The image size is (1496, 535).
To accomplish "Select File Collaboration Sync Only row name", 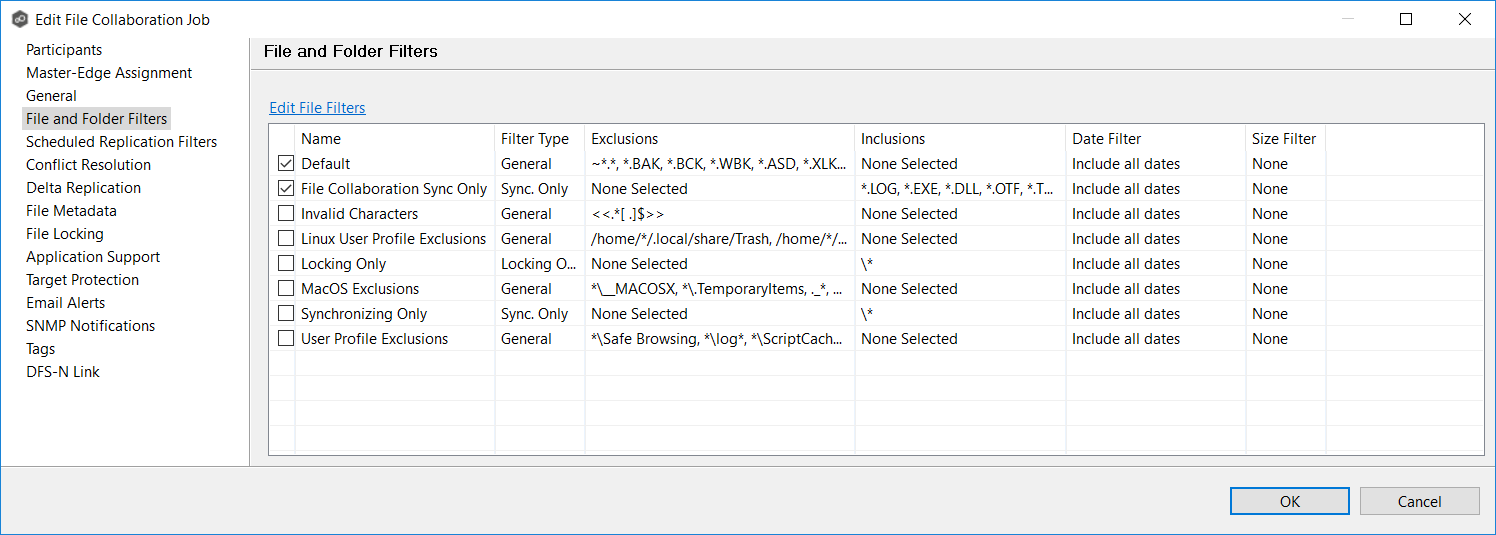I will pyautogui.click(x=394, y=188).
